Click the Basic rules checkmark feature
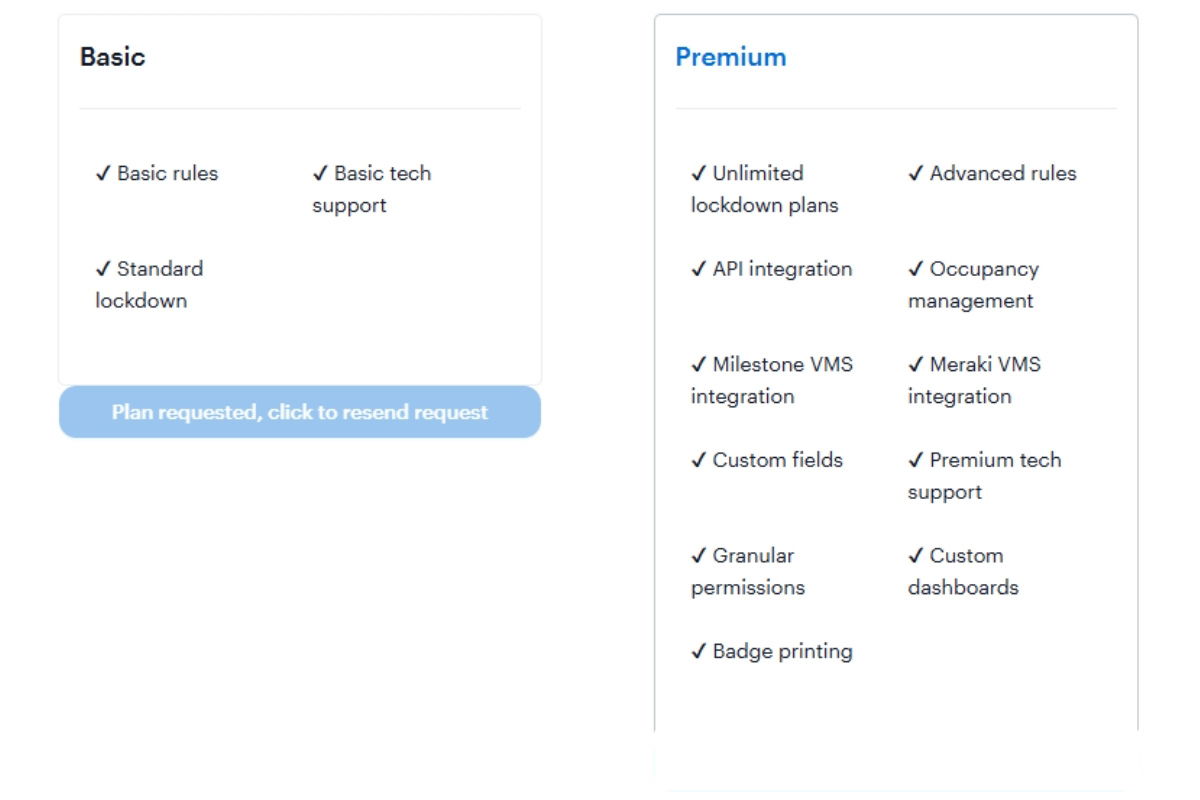Viewport: 1200px width, 800px height. [157, 173]
